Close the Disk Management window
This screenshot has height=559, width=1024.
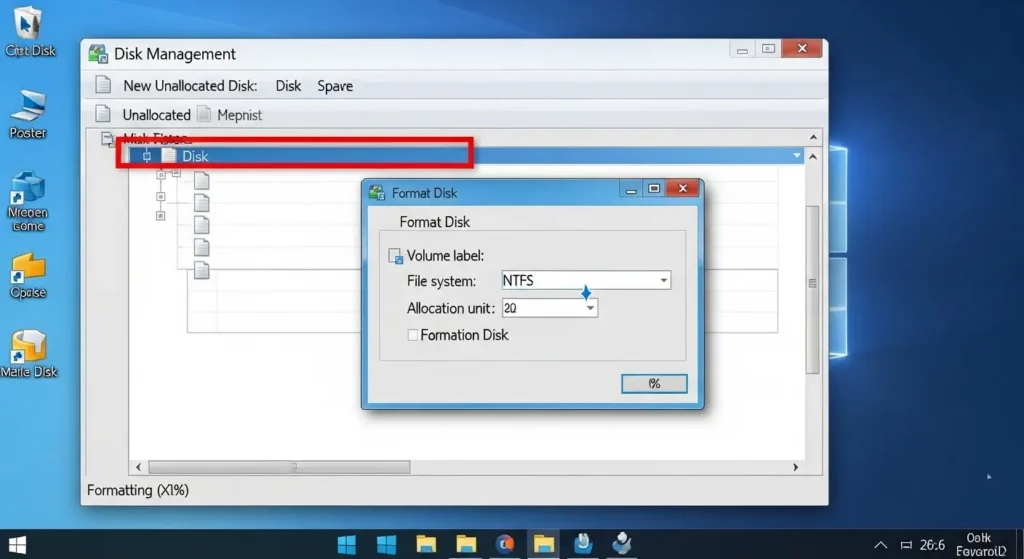[x=802, y=48]
